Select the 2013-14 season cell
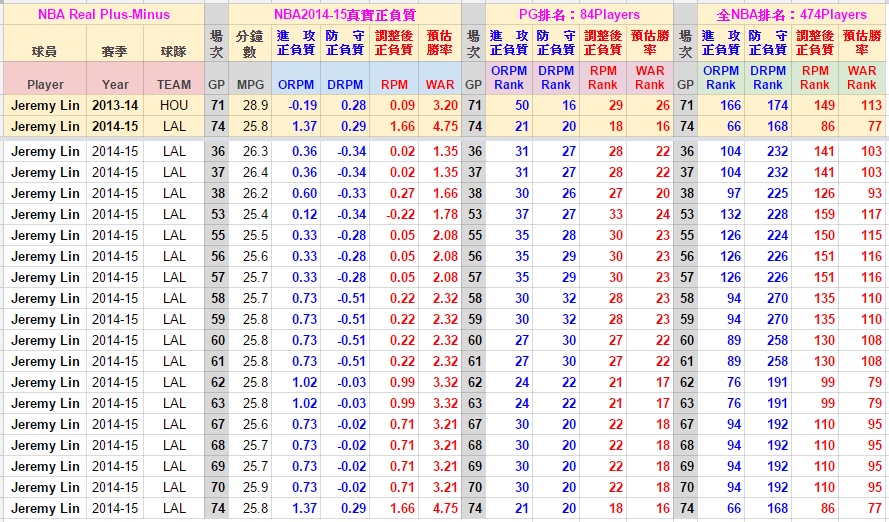 [115, 105]
